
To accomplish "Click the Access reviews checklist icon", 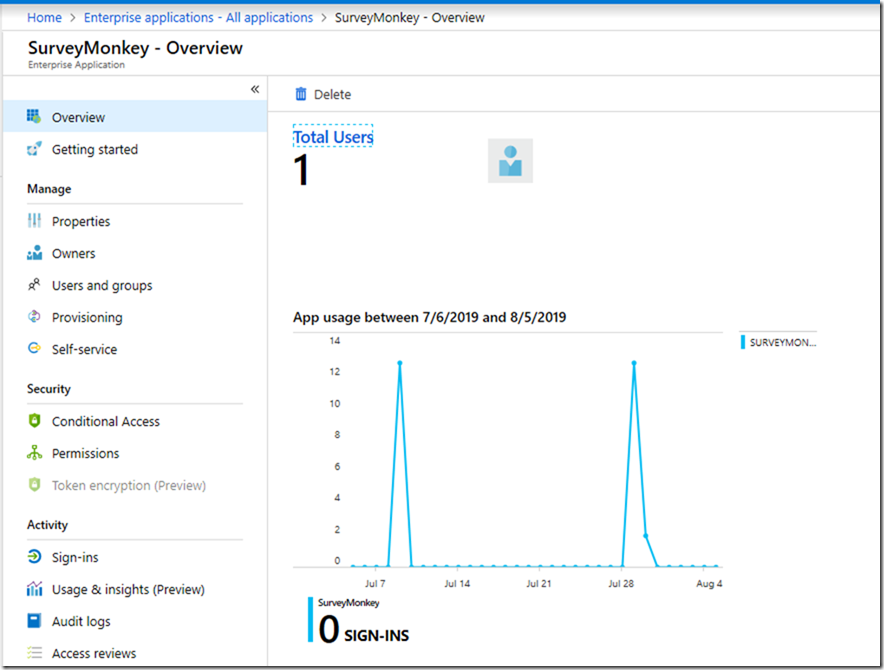I will (34, 653).
